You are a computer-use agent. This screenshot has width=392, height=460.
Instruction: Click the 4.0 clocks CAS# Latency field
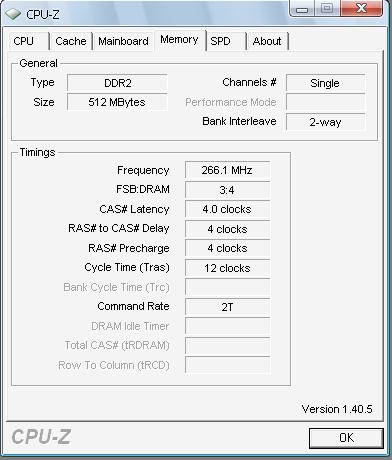227,209
